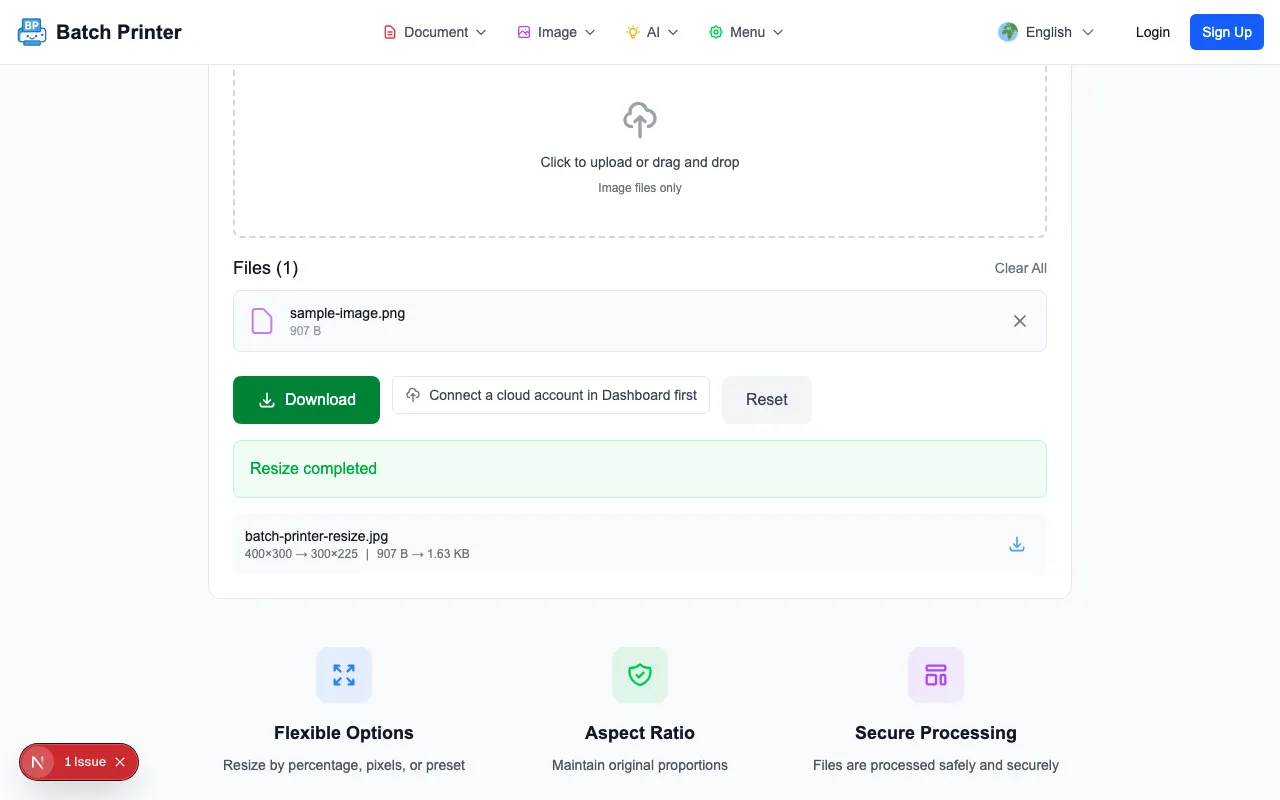Open the AI menu
Image resolution: width=1280 pixels, height=800 pixels.
(652, 32)
